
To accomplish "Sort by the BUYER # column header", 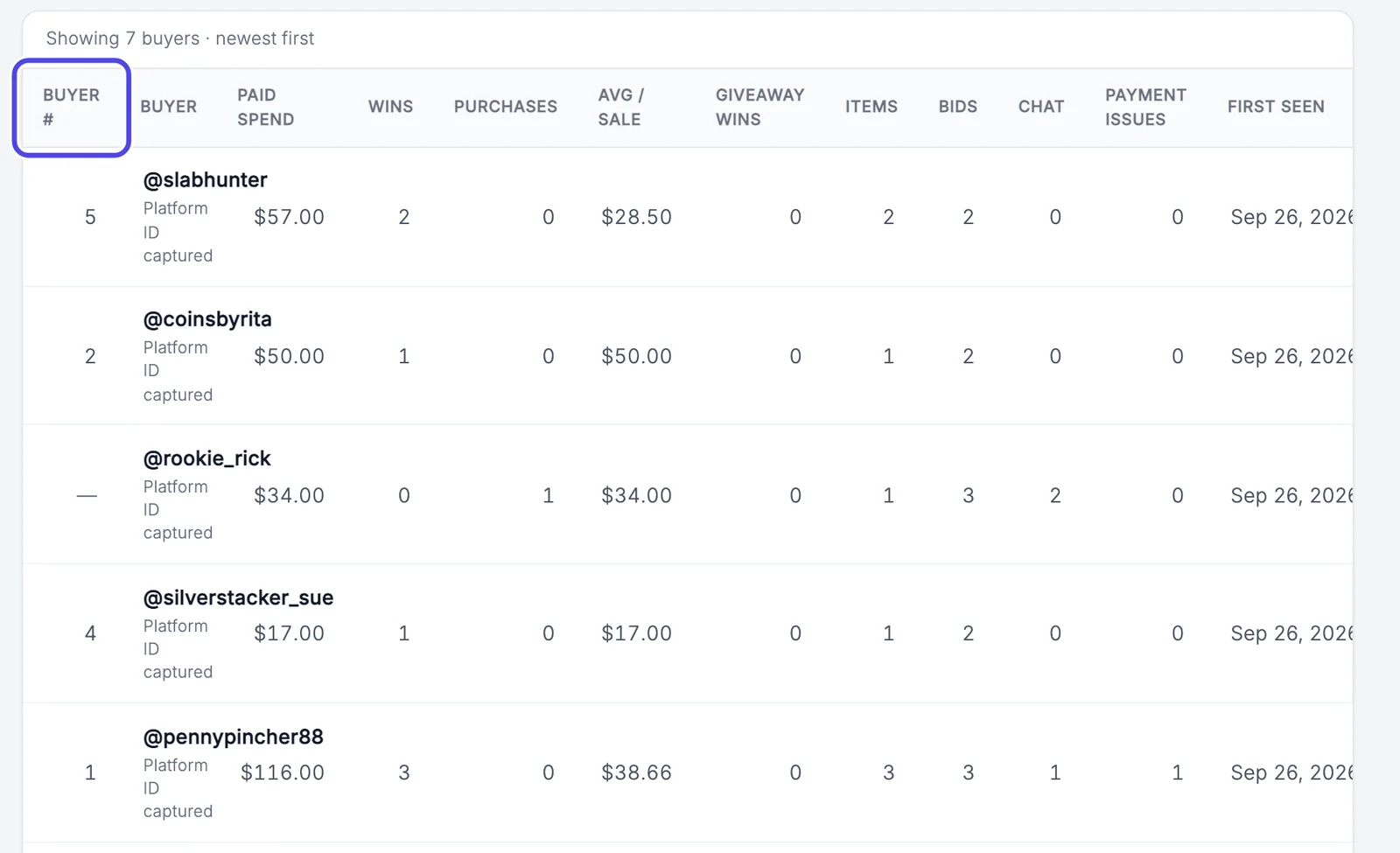I will (71, 107).
